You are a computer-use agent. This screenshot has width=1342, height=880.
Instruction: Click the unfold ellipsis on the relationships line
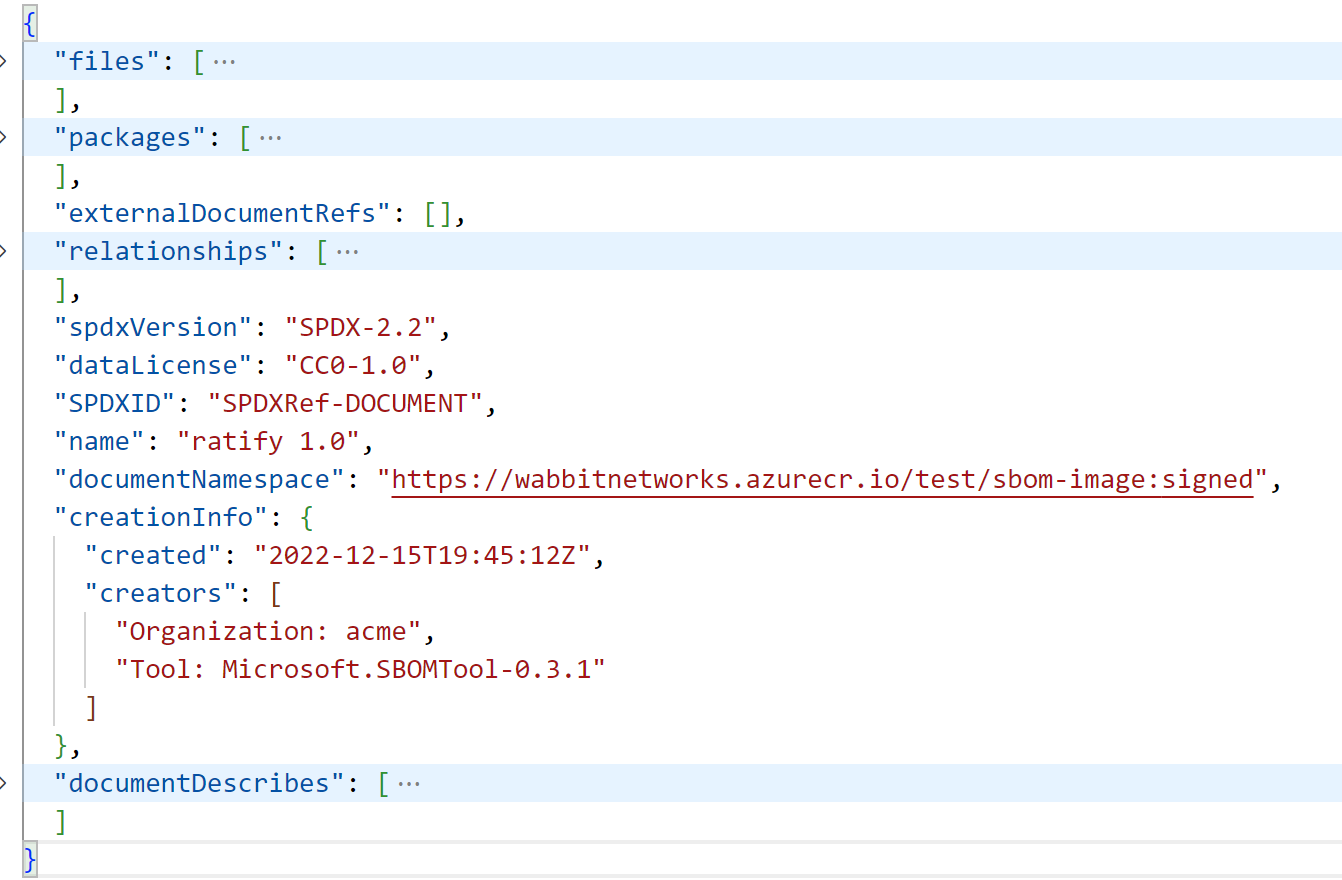click(x=346, y=251)
